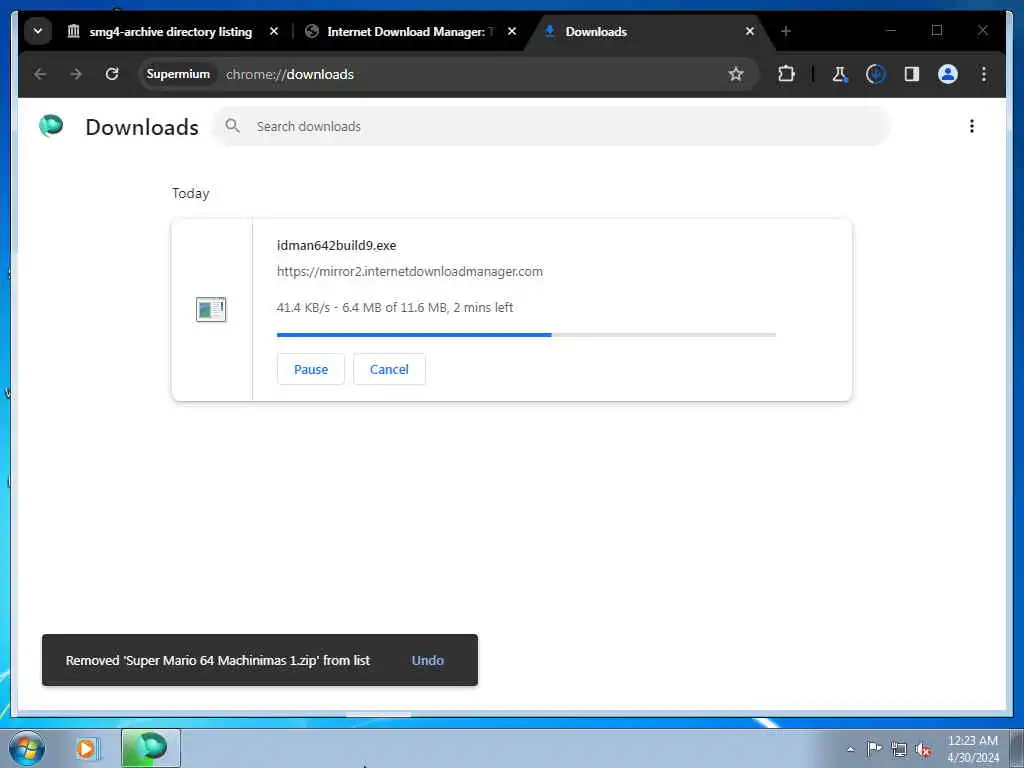Click the search magnifier icon
Viewport: 1024px width, 768px height.
(232, 126)
